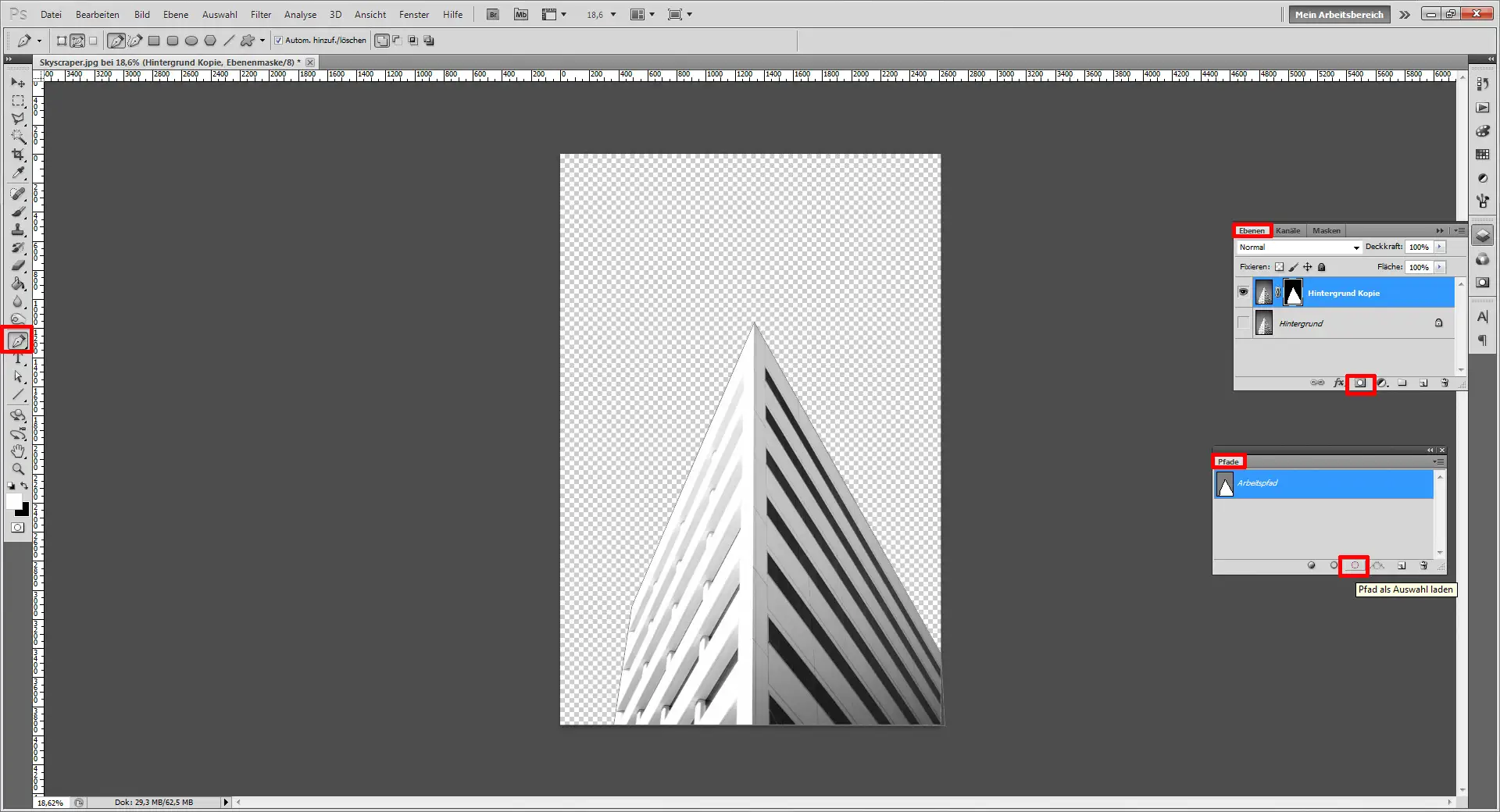This screenshot has height=812, width=1500.
Task: Hide the Hintergrund Kopie layer
Action: click(x=1243, y=293)
